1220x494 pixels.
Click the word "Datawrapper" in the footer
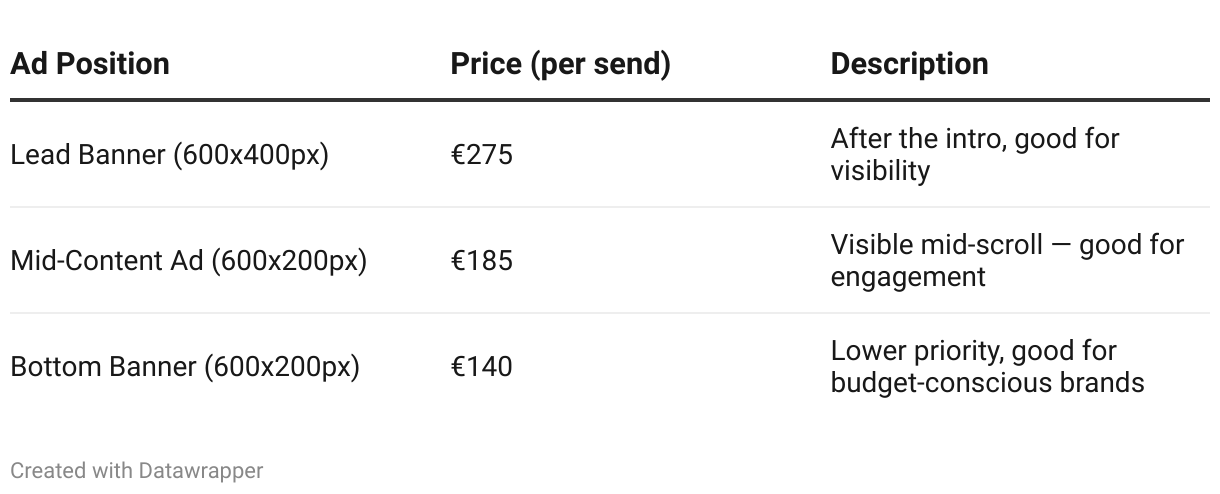click(200, 470)
